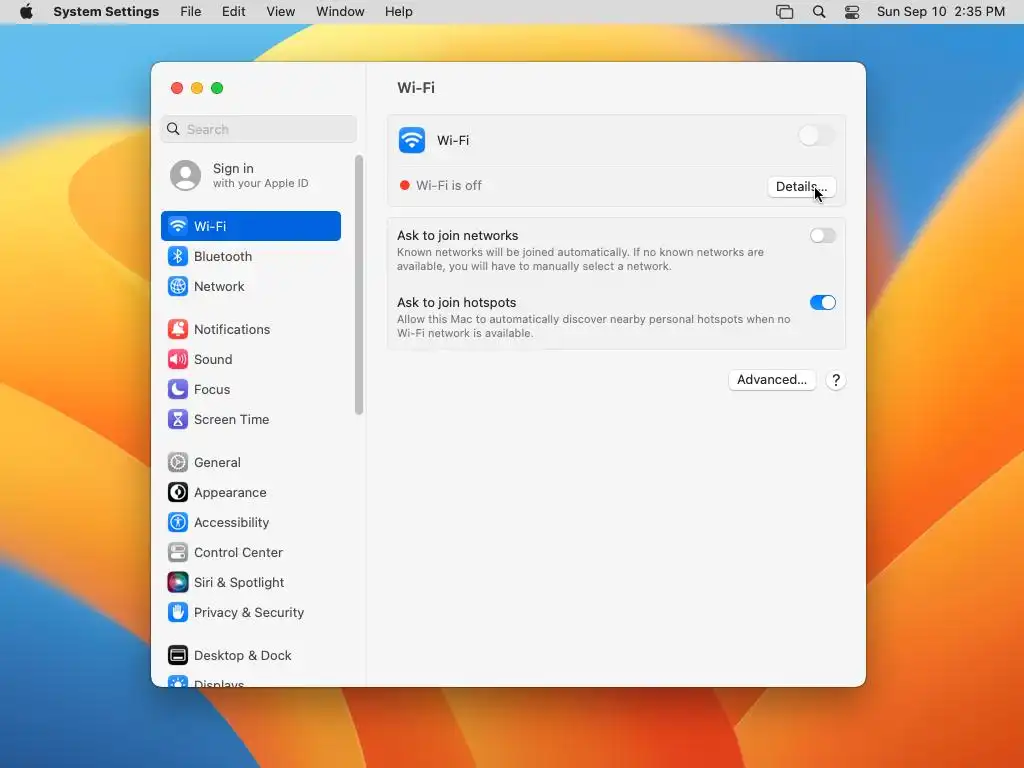Select Bluetooth label in sidebar
Image resolution: width=1024 pixels, height=768 pixels.
pos(223,256)
